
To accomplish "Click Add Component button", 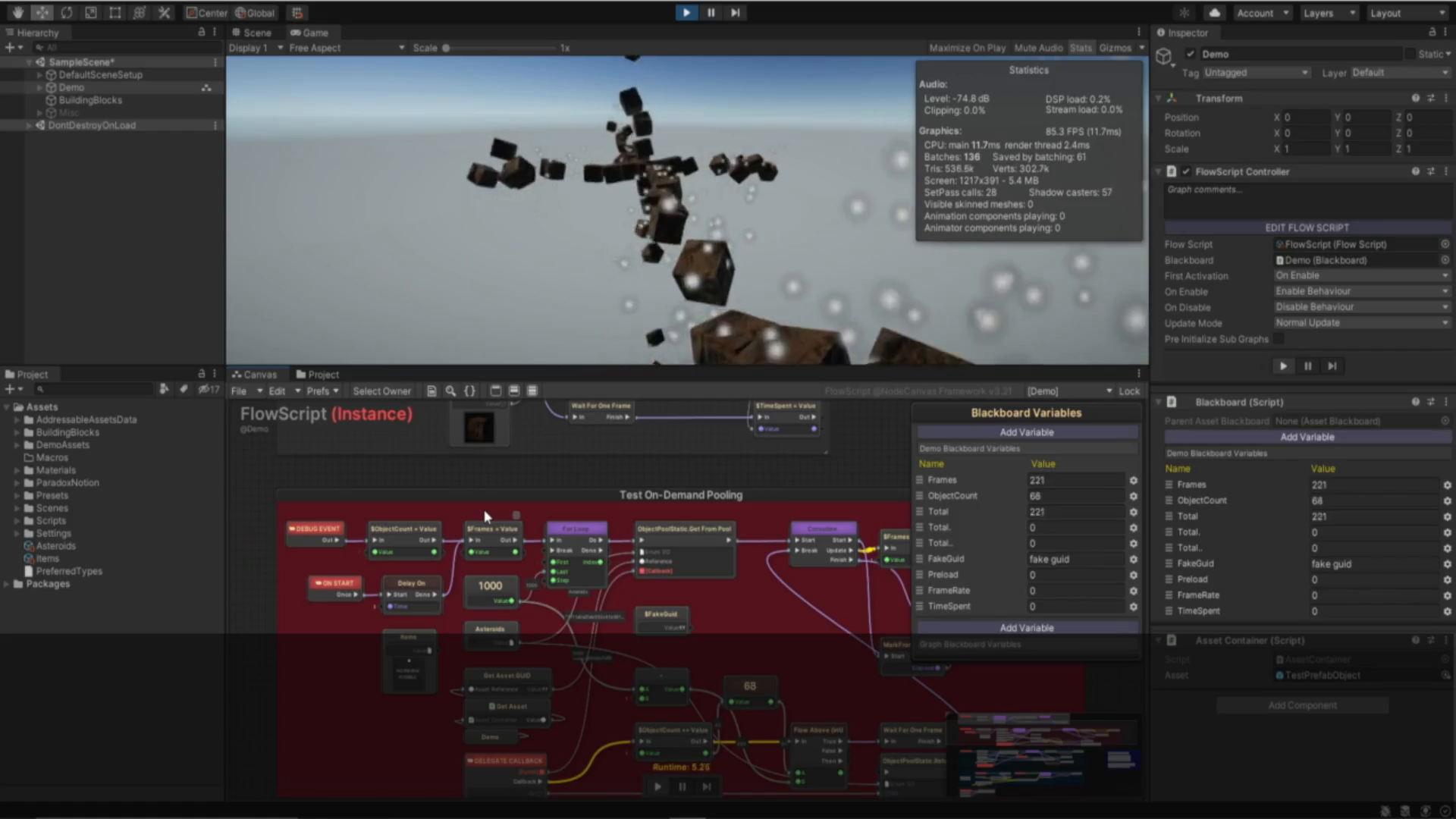I will (1302, 706).
